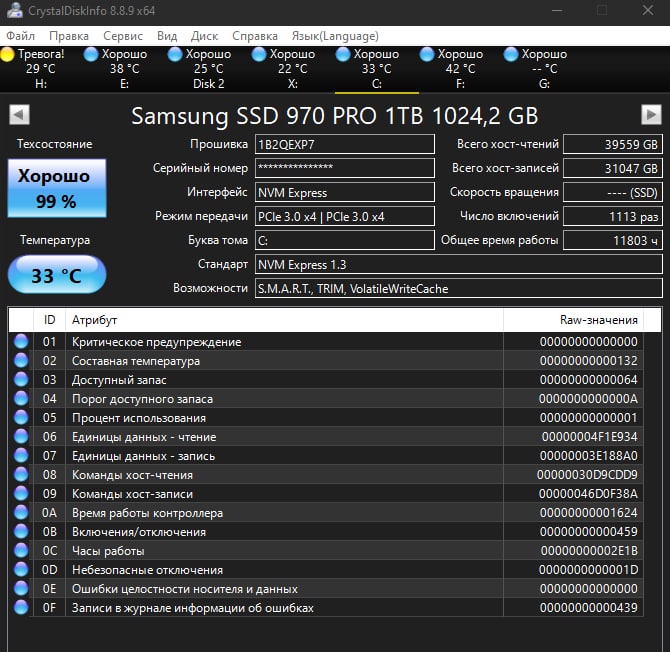Select attribute text Часы работы
Viewport: 670px width, 652px height.
108,551
